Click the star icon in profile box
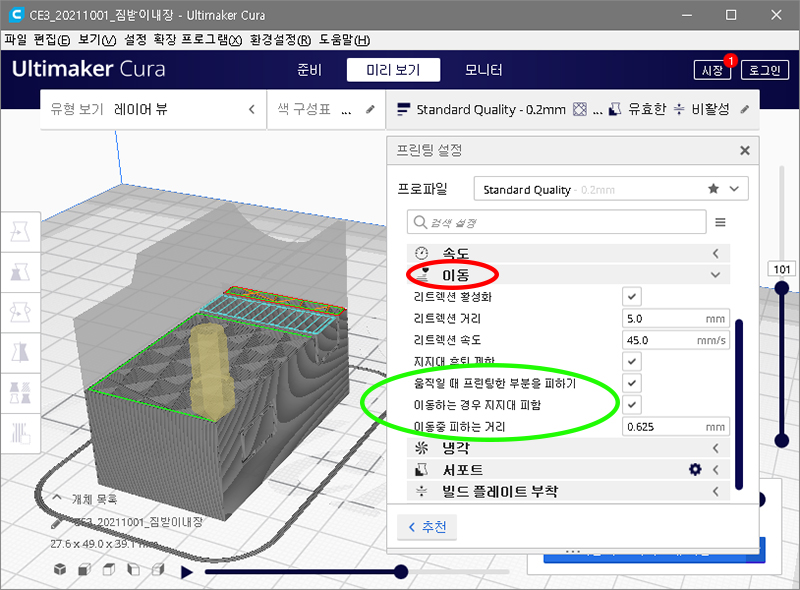 tap(713, 189)
